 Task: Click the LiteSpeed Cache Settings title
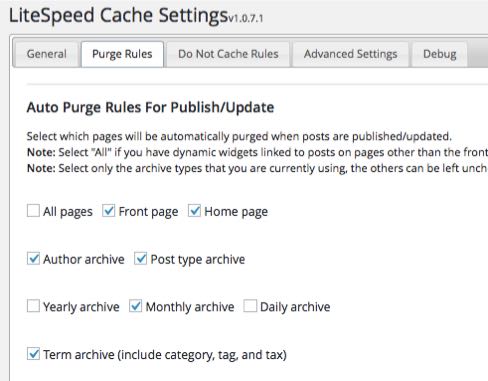coord(118,16)
